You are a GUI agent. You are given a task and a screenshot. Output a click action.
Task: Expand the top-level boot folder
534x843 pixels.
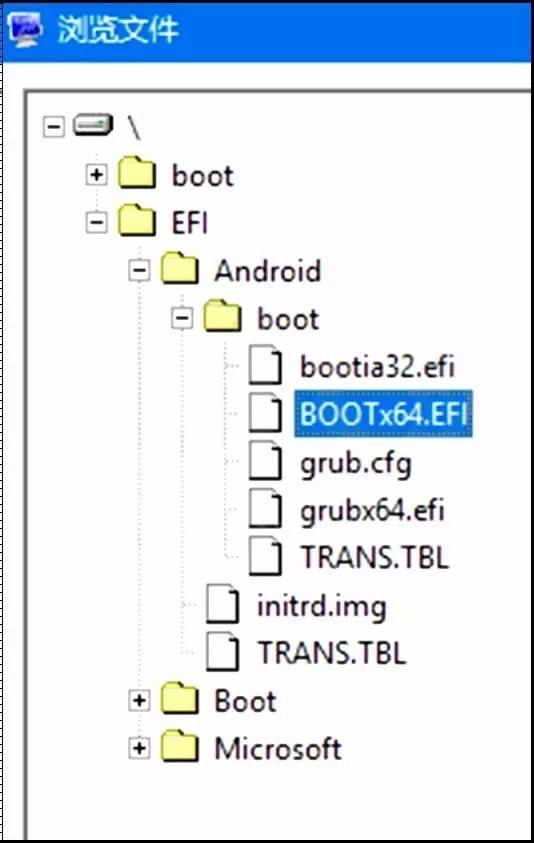click(97, 175)
